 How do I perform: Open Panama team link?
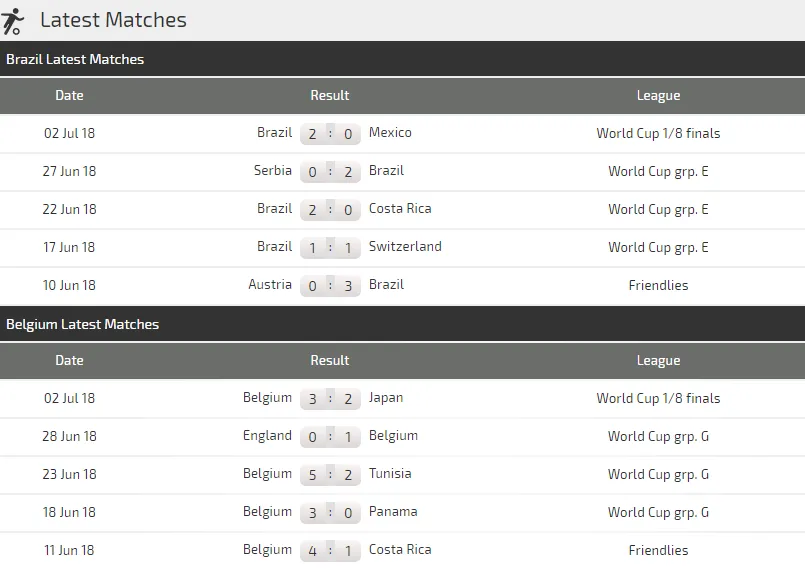[393, 512]
